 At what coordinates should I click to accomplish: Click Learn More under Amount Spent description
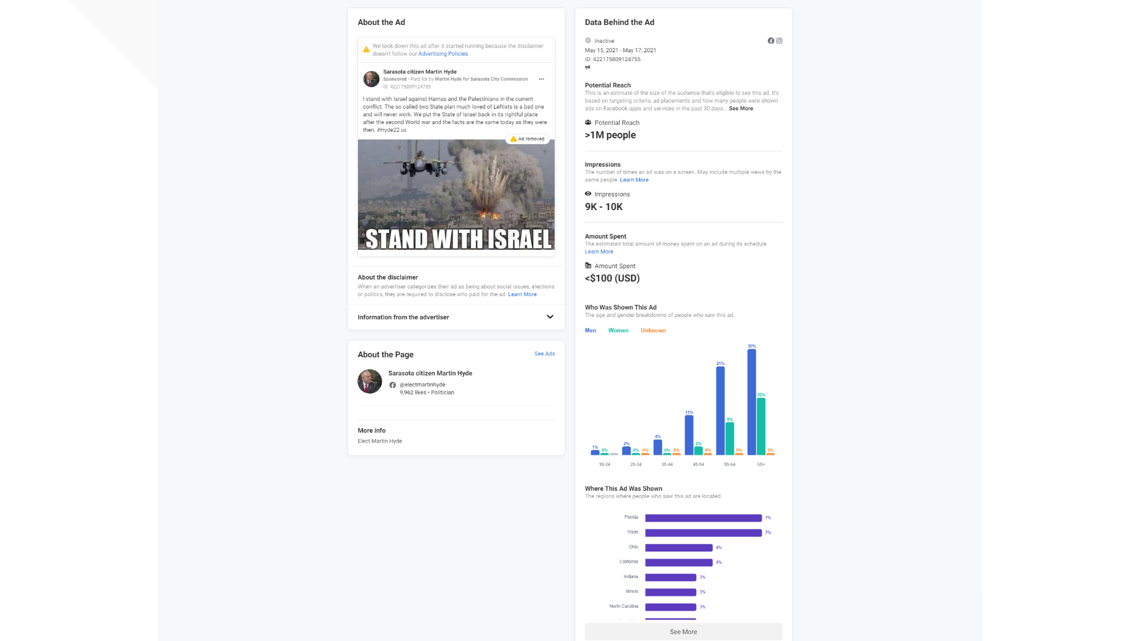(599, 251)
